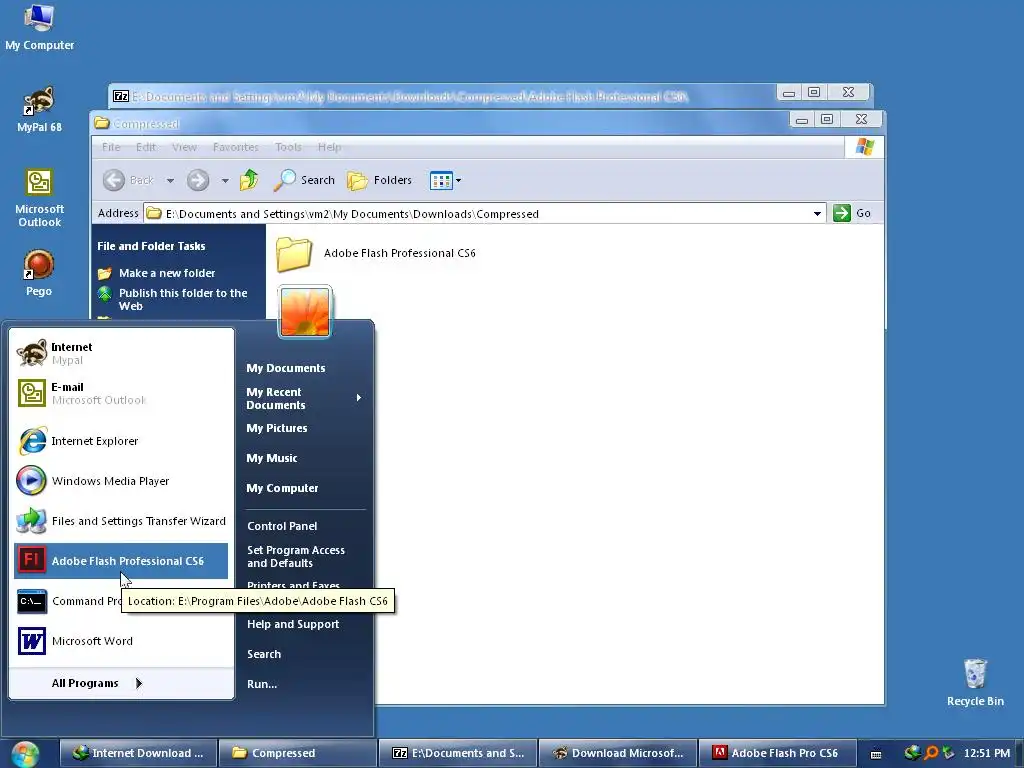The width and height of the screenshot is (1024, 768).
Task: Launch Internet Mypal from Start menu
Action: click(121, 353)
